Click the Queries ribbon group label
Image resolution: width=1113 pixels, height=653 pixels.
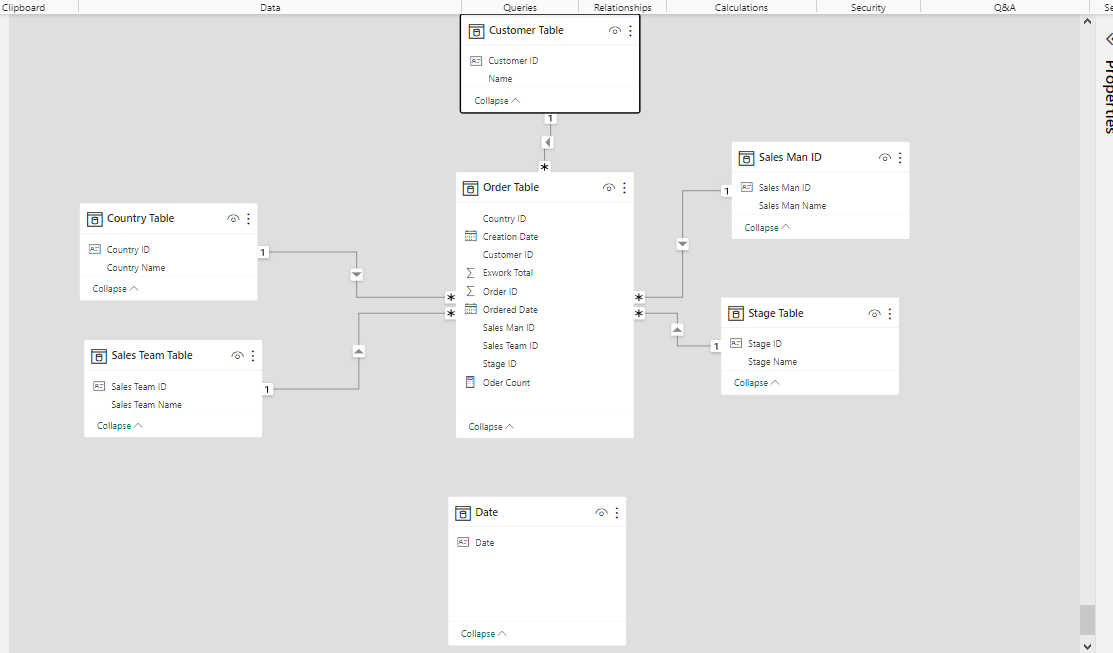click(520, 7)
